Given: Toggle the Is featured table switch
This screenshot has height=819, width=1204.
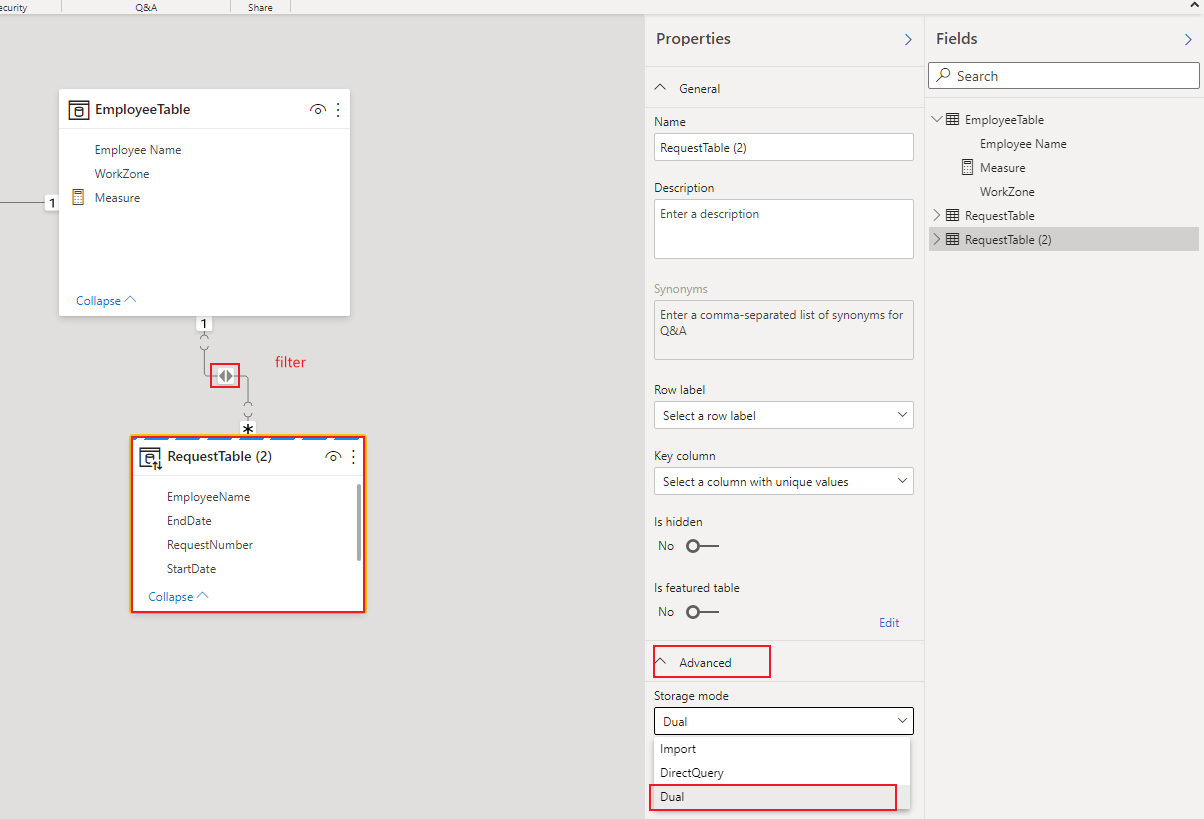Looking at the screenshot, I should click(702, 612).
